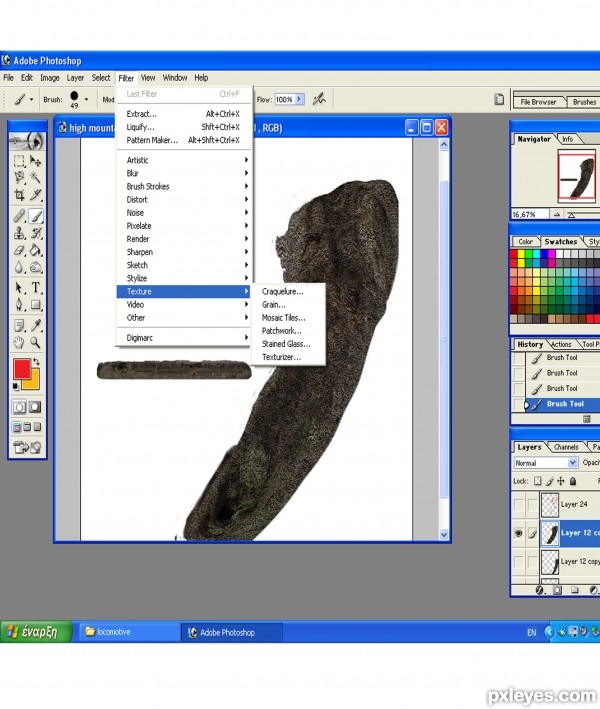Select the Slice tool

35,194
